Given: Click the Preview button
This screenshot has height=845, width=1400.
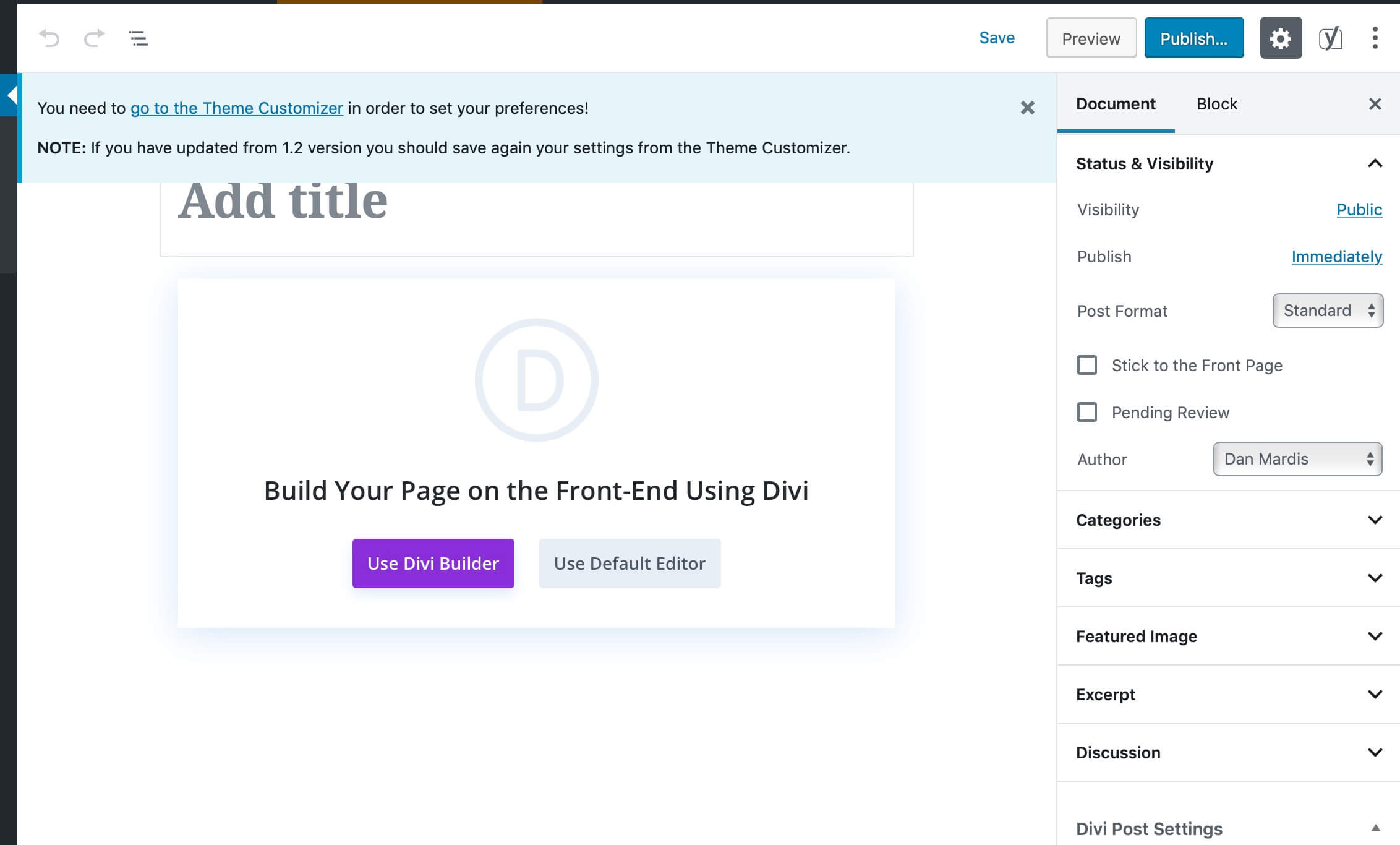Looking at the screenshot, I should 1091,38.
